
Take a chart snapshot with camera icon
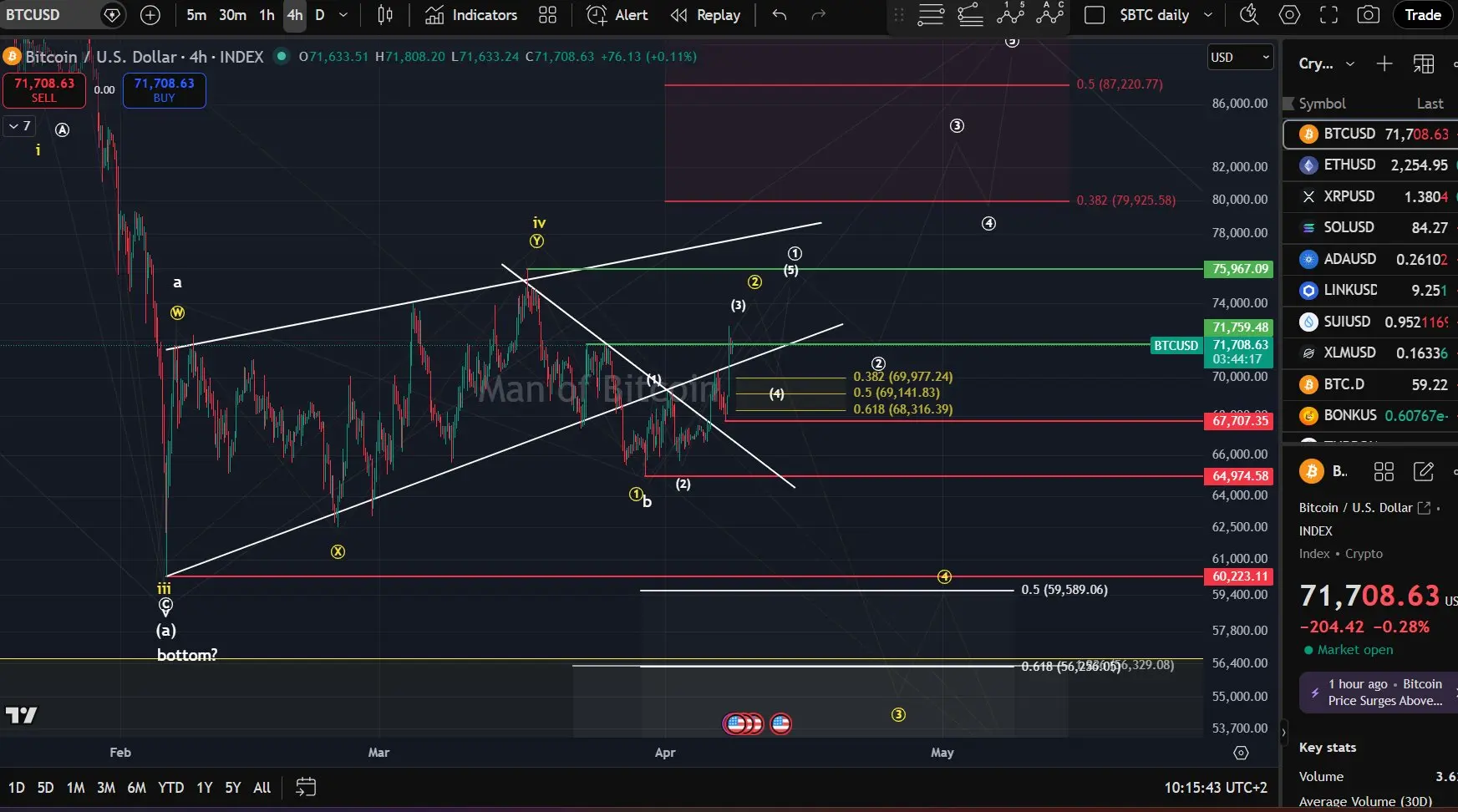point(1368,15)
